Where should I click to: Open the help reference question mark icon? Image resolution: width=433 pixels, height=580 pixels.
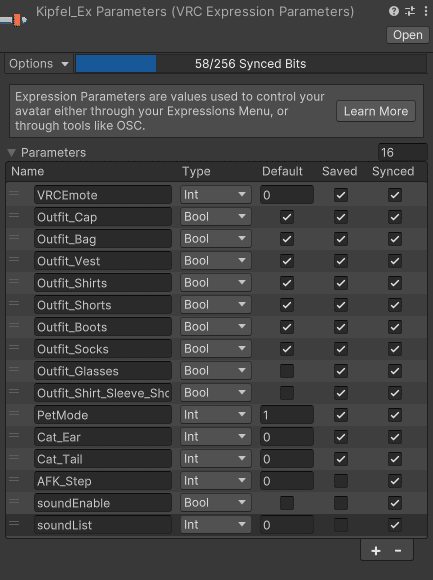coord(394,11)
